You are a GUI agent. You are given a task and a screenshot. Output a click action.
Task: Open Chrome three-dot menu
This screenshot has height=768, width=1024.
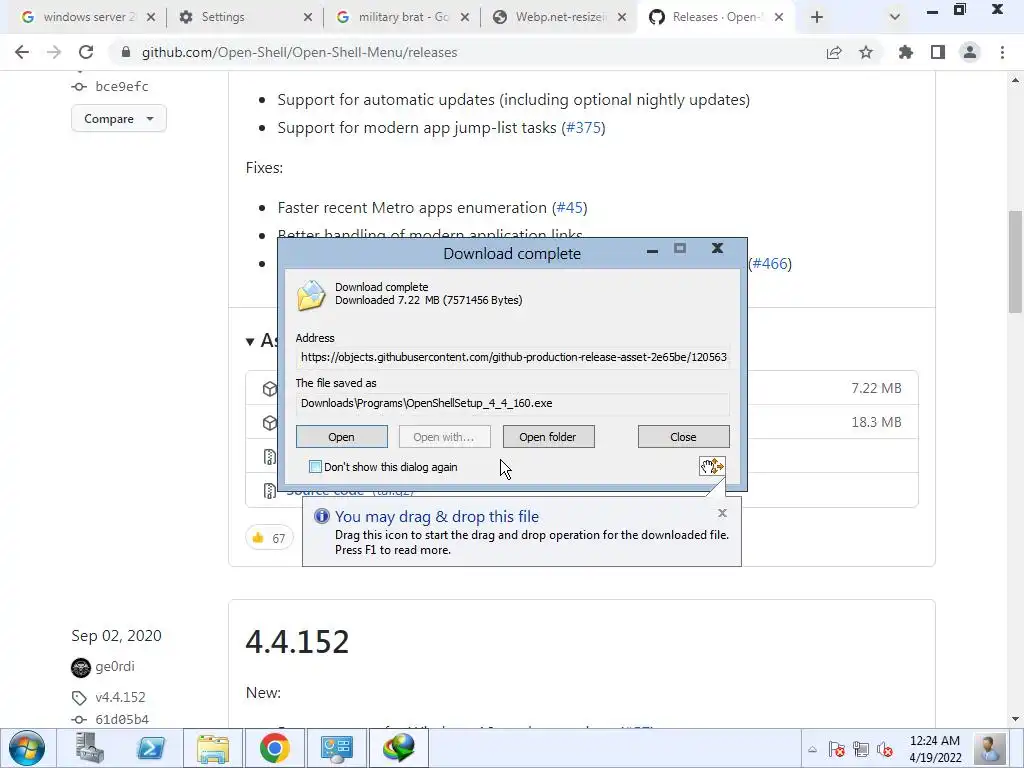pyautogui.click(x=1002, y=52)
